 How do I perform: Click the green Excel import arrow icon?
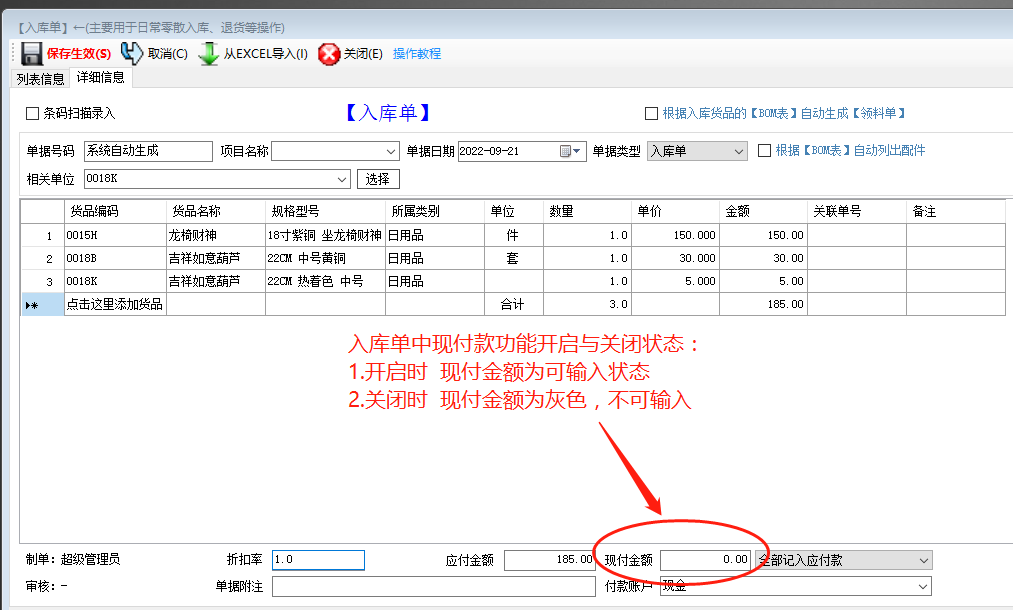point(210,53)
